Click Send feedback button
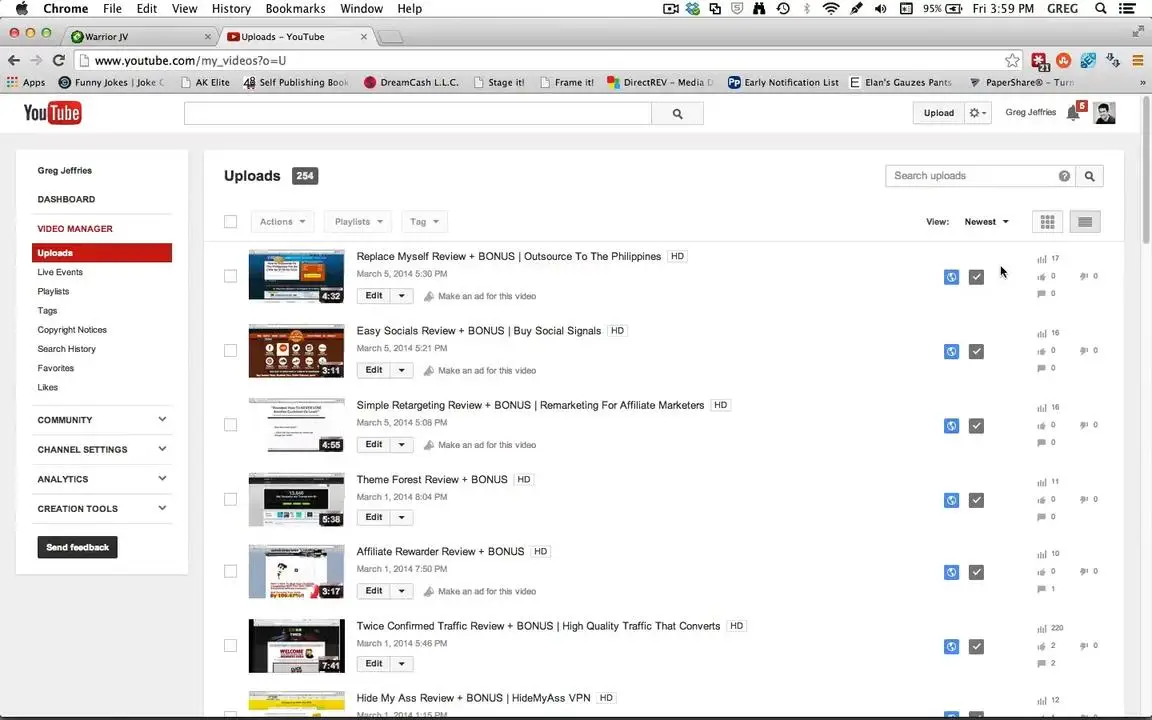 click(x=77, y=547)
